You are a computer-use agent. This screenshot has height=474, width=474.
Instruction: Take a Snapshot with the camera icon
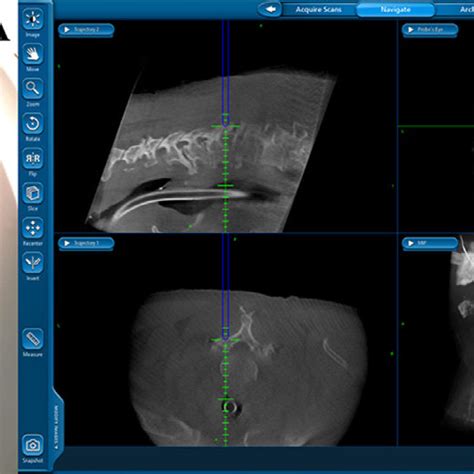(x=33, y=445)
